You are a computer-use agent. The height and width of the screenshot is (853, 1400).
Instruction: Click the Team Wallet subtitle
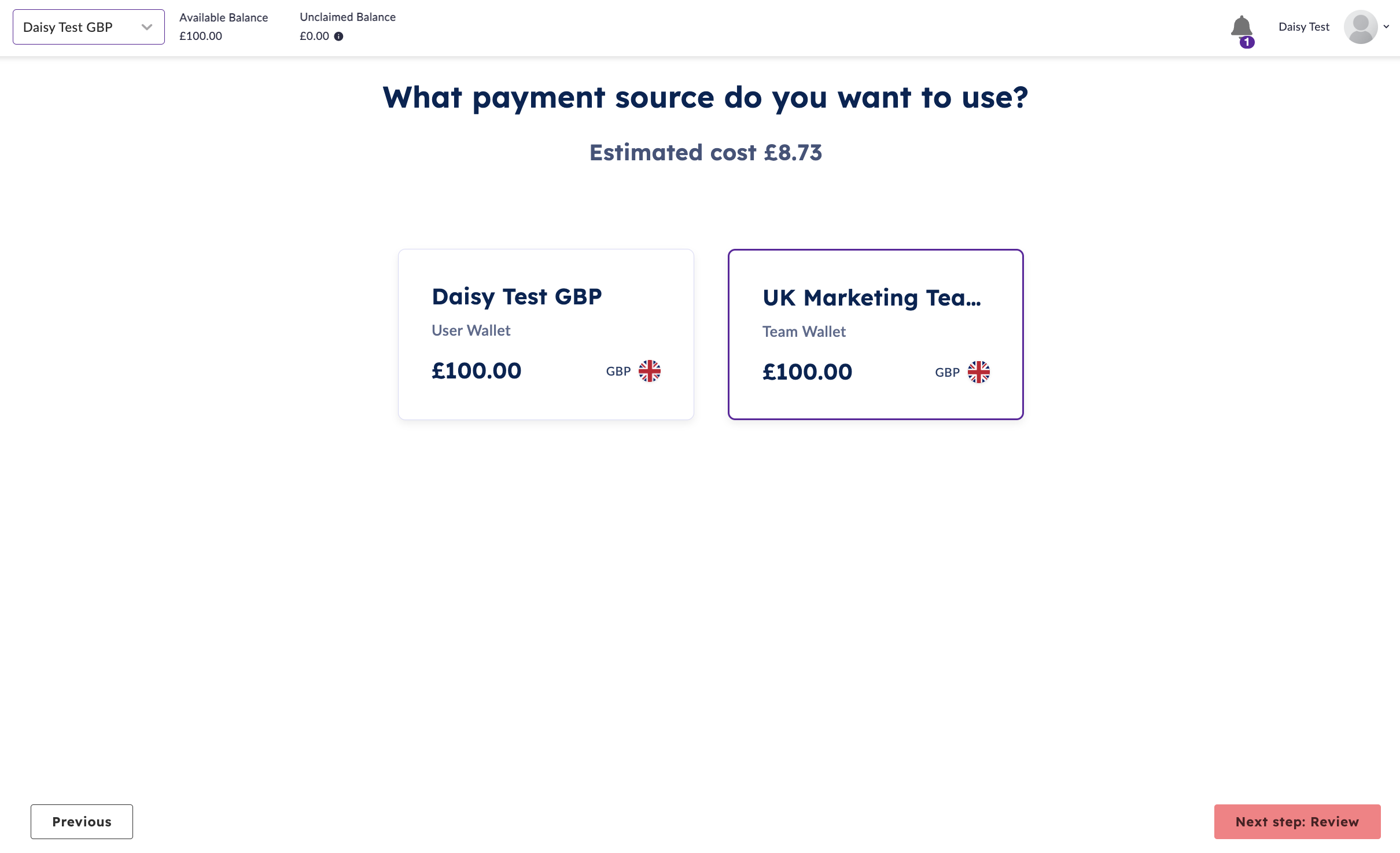[x=804, y=332]
